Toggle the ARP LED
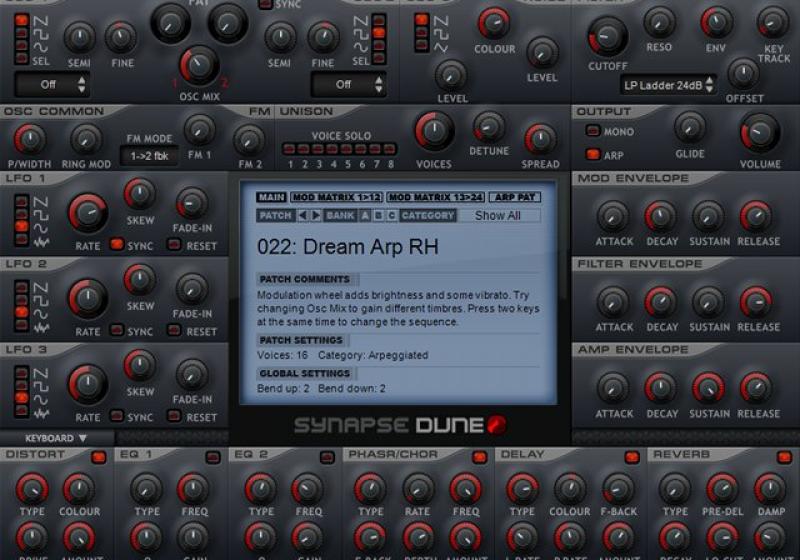 click(x=593, y=154)
